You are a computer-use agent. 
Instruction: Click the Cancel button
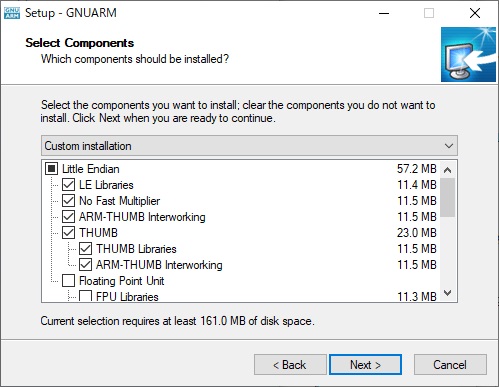[450, 365]
